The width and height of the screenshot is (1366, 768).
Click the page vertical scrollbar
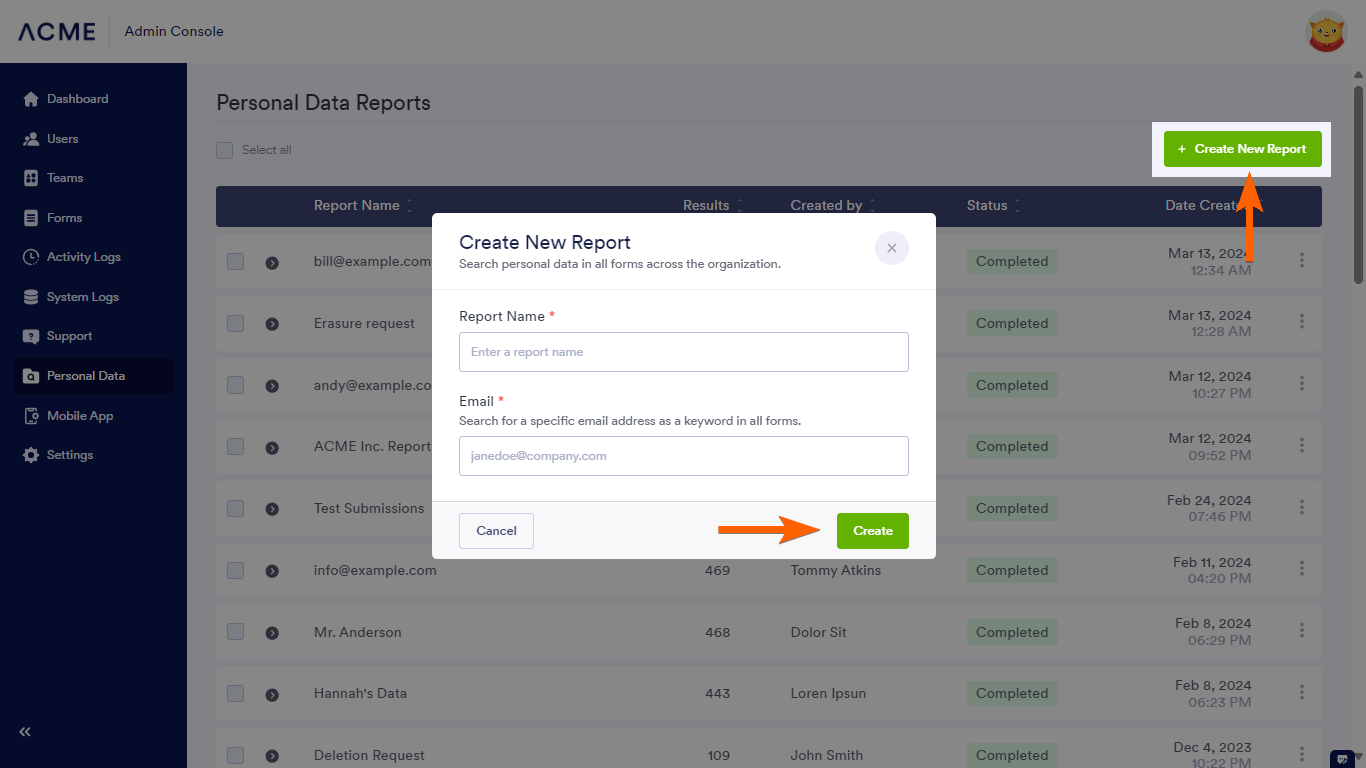click(x=1358, y=180)
